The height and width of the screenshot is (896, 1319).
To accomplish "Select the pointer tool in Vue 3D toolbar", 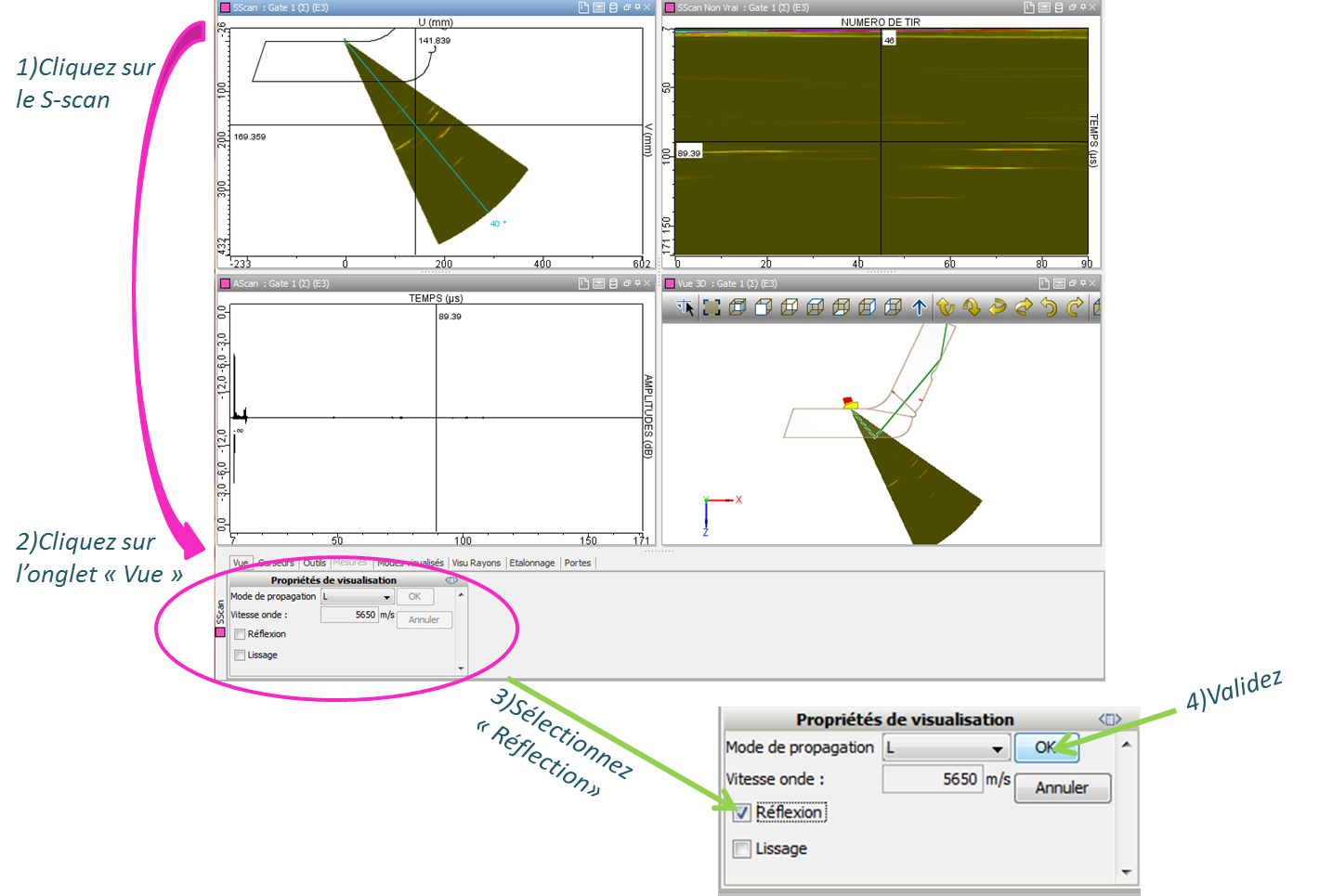I will click(x=686, y=307).
